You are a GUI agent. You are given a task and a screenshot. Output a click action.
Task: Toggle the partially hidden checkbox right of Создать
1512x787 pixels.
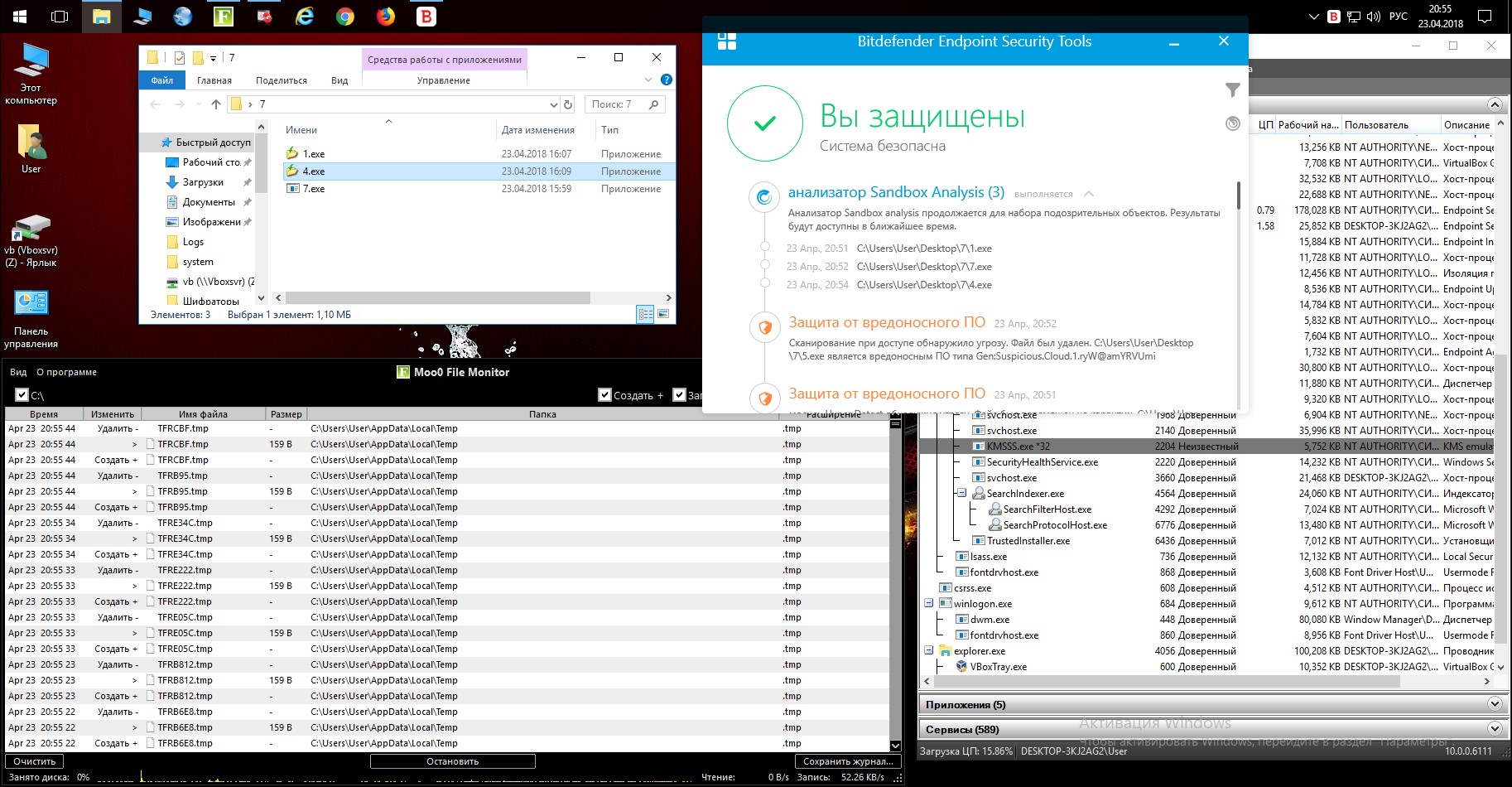tap(680, 395)
